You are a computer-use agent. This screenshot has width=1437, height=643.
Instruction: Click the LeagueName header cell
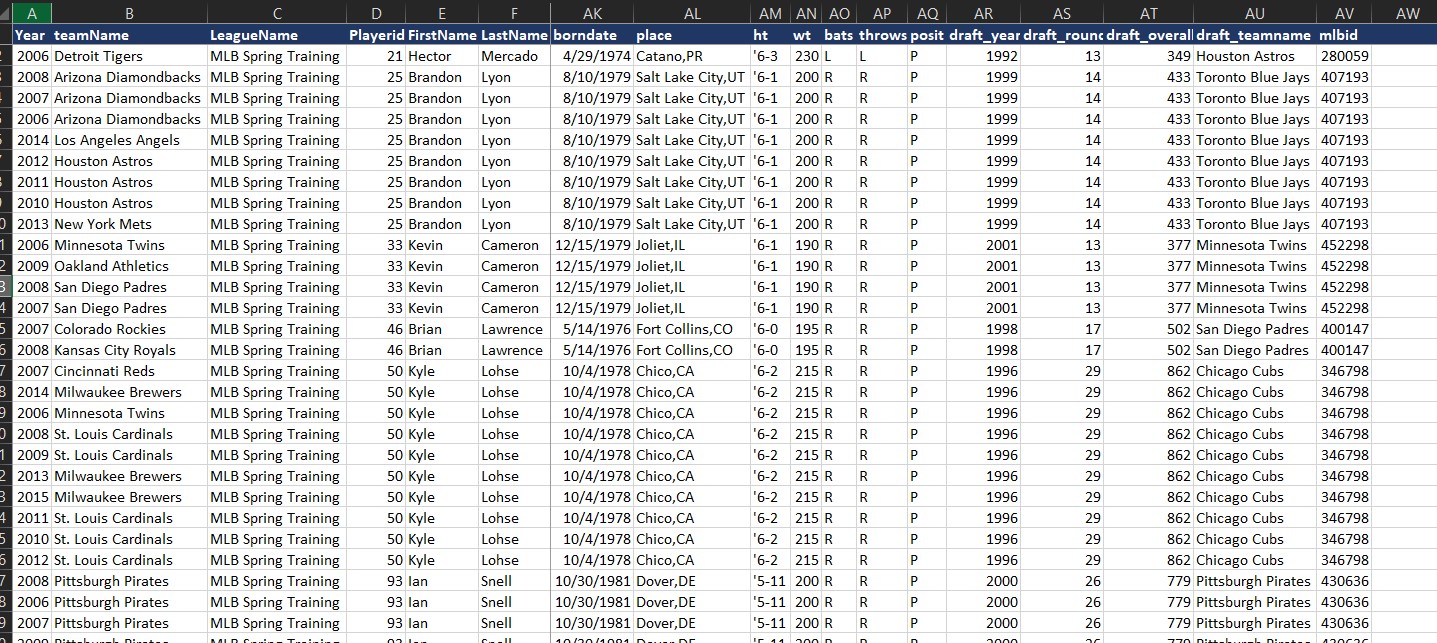click(276, 35)
